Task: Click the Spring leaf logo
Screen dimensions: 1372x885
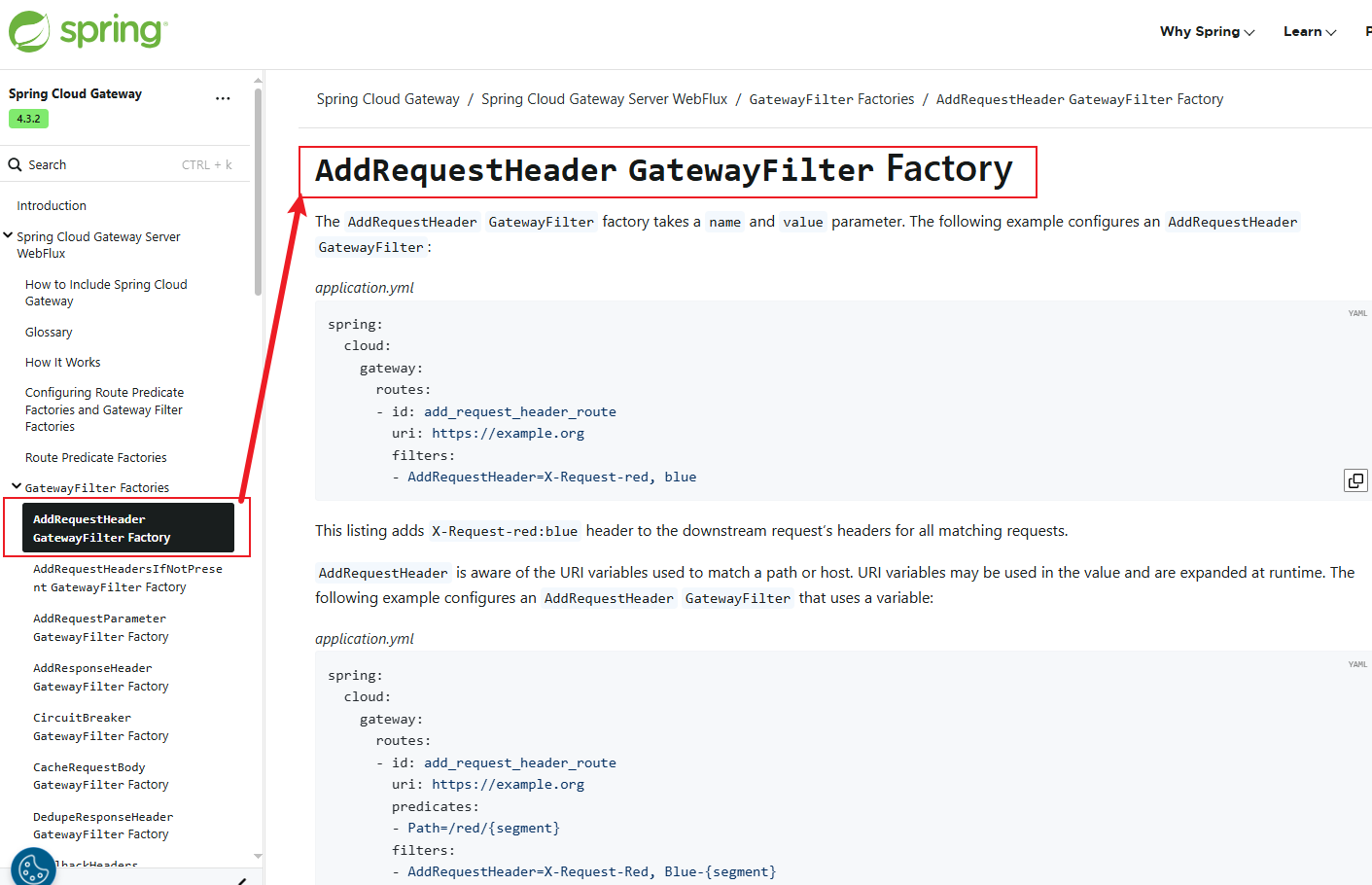Action: tap(29, 31)
